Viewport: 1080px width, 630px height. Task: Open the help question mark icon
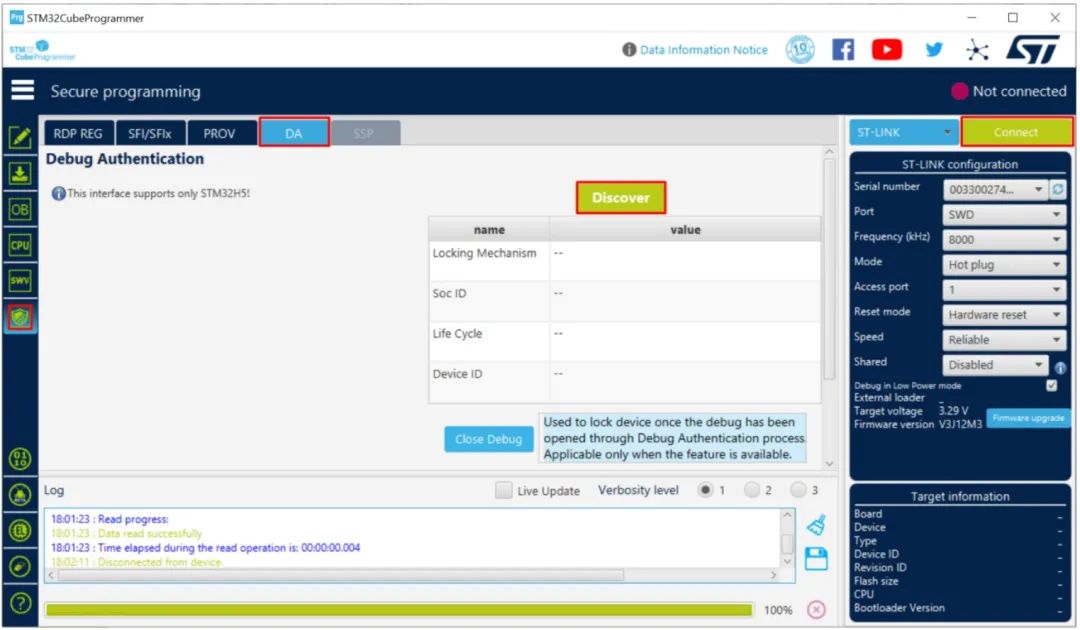20,603
